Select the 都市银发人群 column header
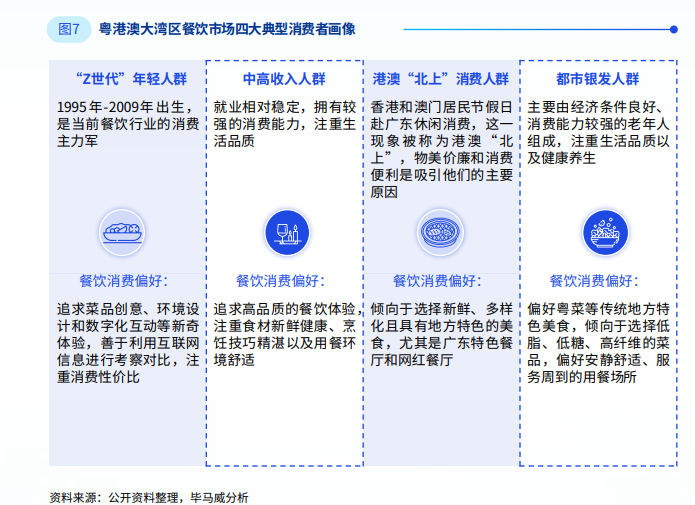Screen dimensions: 695x505 click(x=598, y=78)
